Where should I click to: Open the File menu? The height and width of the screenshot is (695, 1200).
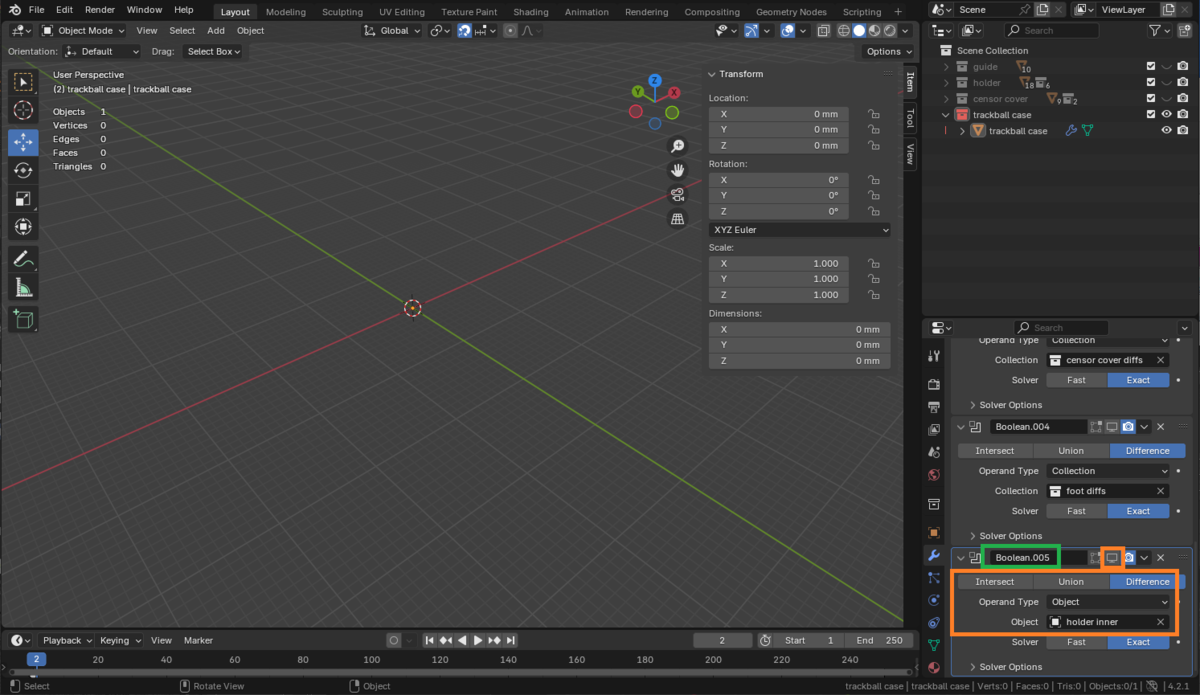point(36,9)
